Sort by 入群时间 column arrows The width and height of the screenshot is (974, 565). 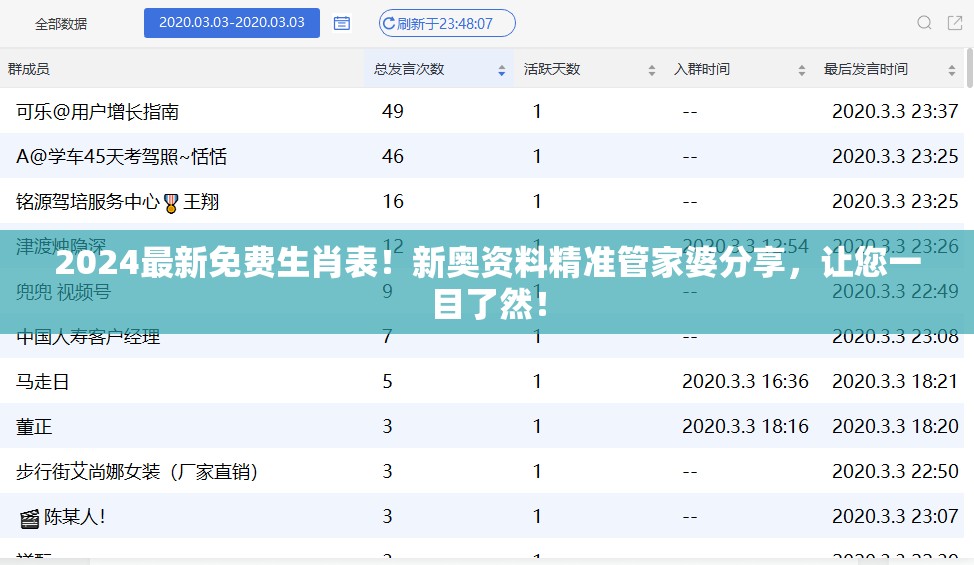coord(802,70)
